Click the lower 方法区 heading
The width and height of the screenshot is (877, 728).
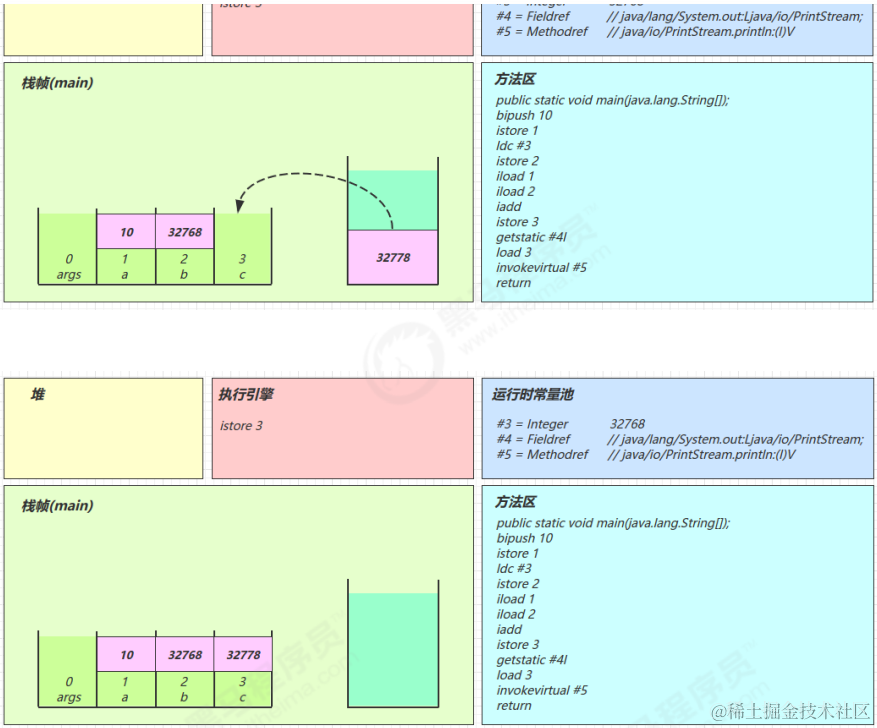point(515,502)
